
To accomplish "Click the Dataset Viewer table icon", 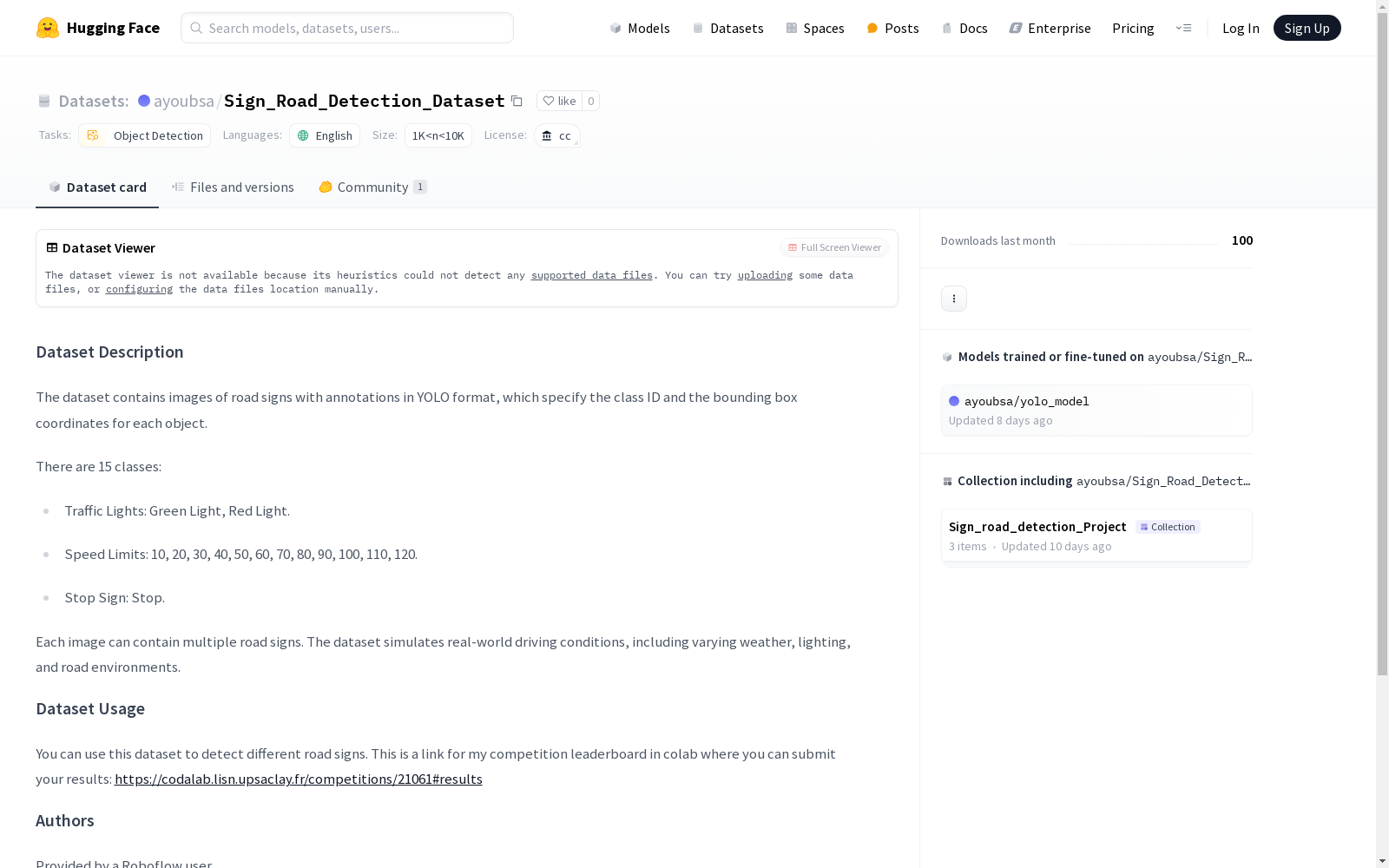I will (x=52, y=247).
